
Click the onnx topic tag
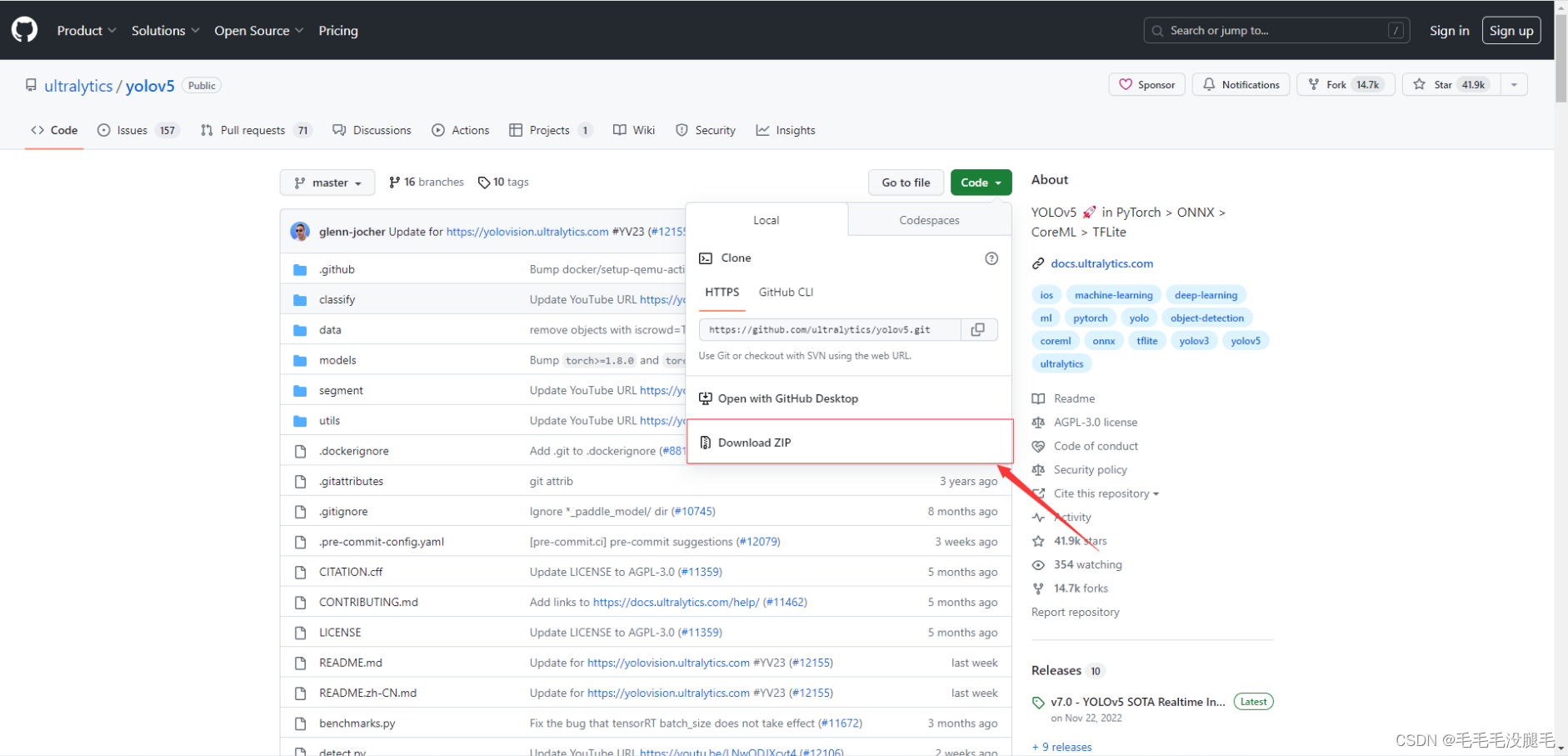(x=1104, y=341)
